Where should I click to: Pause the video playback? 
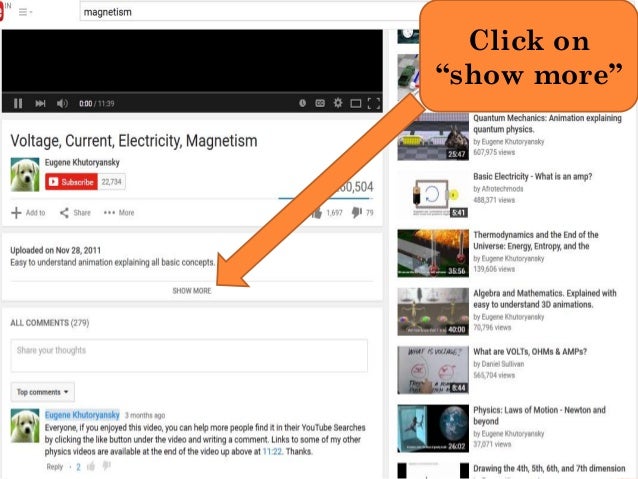(x=18, y=103)
